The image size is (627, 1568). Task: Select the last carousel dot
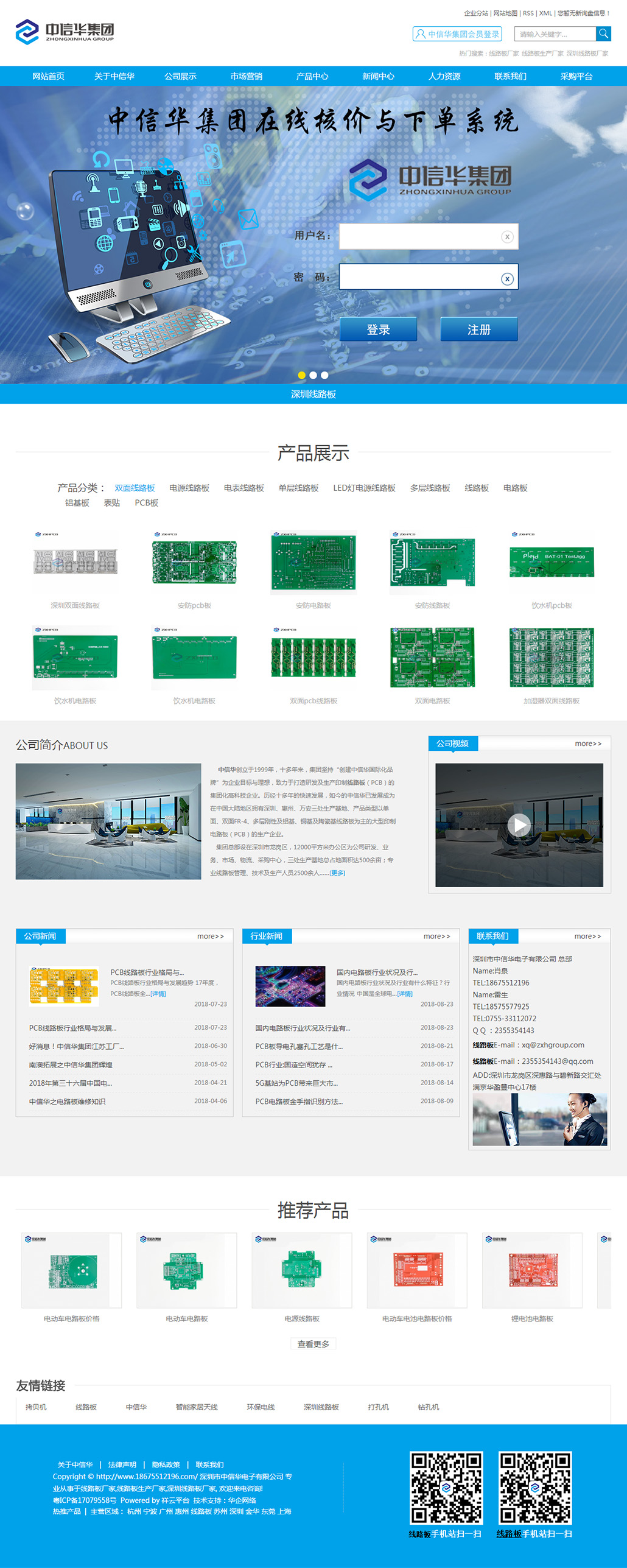pyautogui.click(x=324, y=375)
